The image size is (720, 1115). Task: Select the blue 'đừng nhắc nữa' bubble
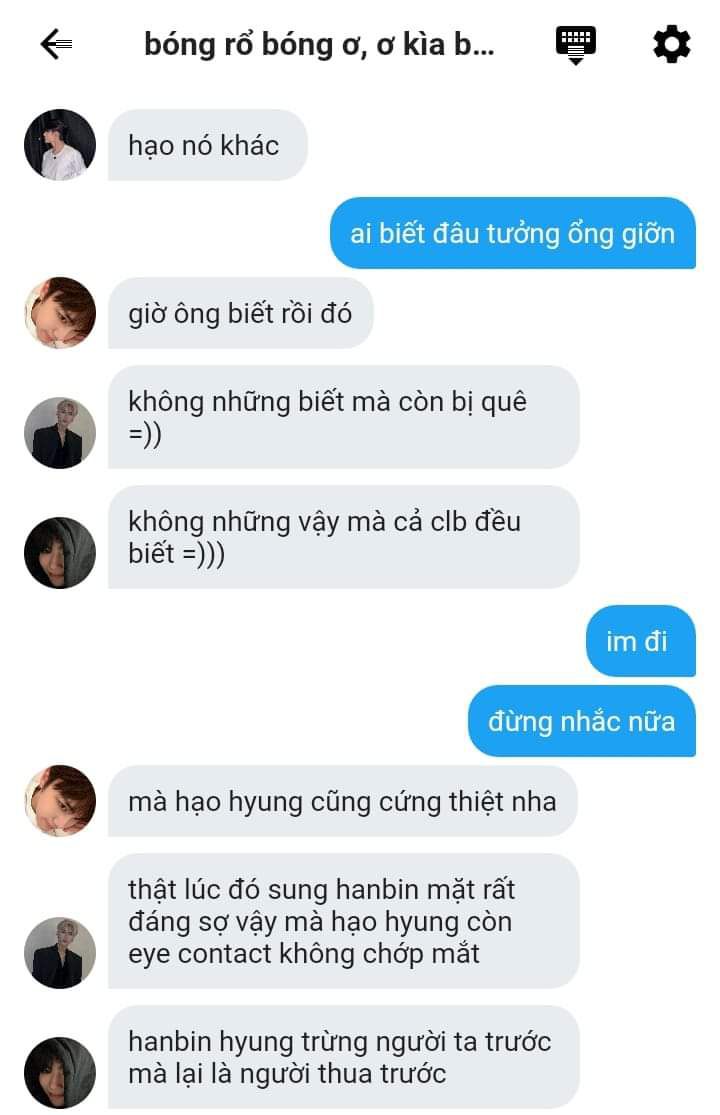coord(581,721)
